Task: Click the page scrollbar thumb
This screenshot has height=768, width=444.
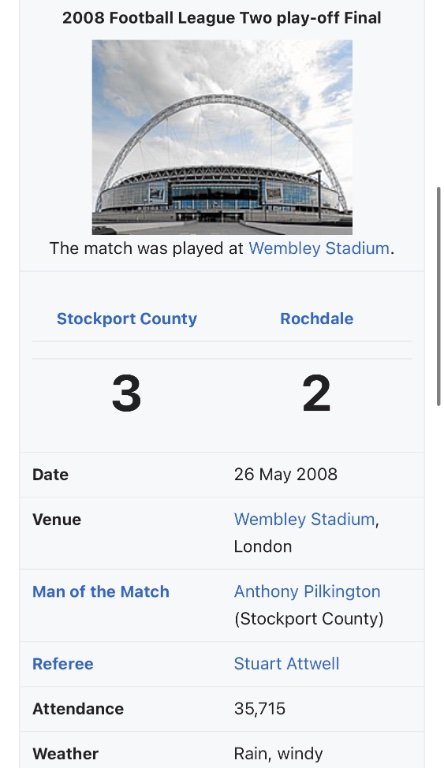Action: [439, 296]
